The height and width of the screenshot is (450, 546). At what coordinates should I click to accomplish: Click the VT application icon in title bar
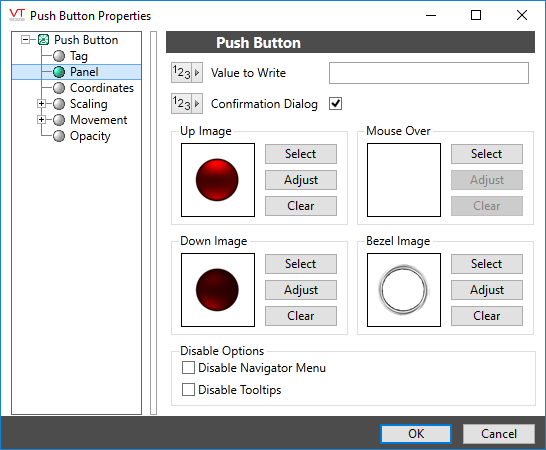tap(17, 15)
